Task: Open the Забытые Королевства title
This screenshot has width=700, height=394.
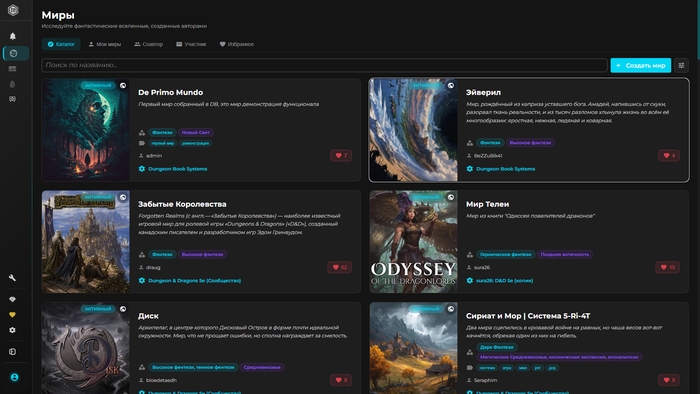Action: click(x=182, y=204)
